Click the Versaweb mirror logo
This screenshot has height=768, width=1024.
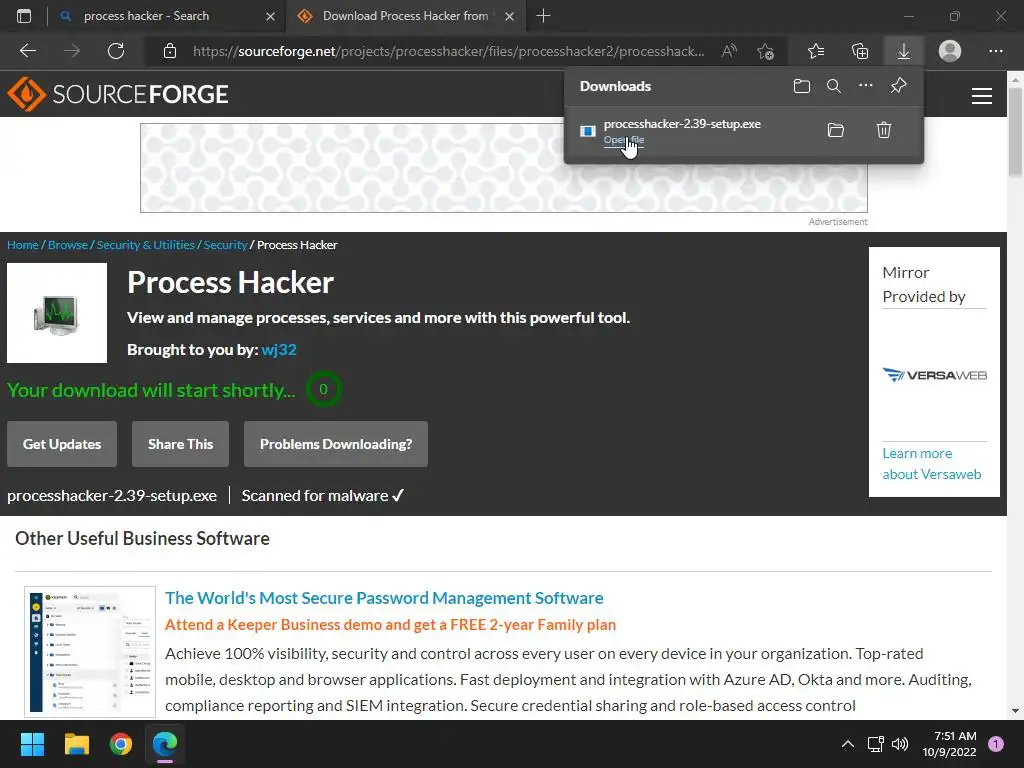pos(935,375)
